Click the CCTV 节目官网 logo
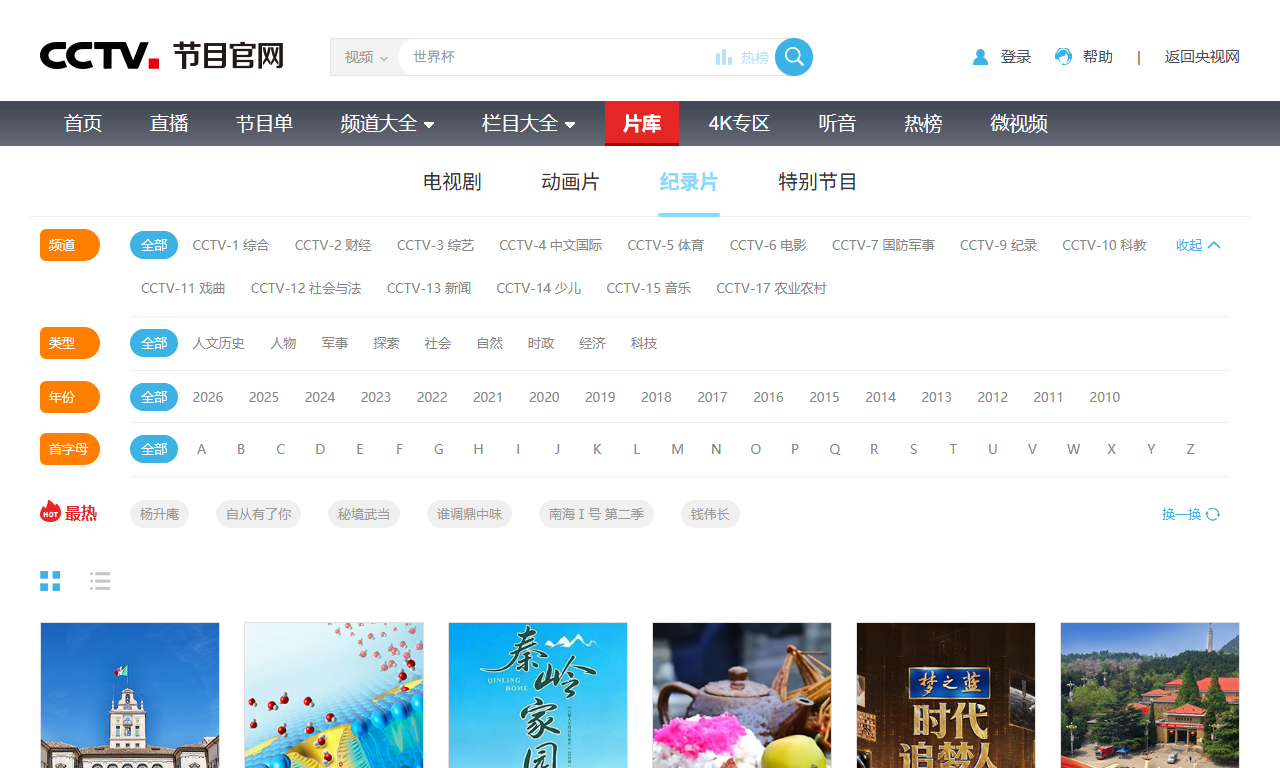1280x768 pixels. point(162,56)
